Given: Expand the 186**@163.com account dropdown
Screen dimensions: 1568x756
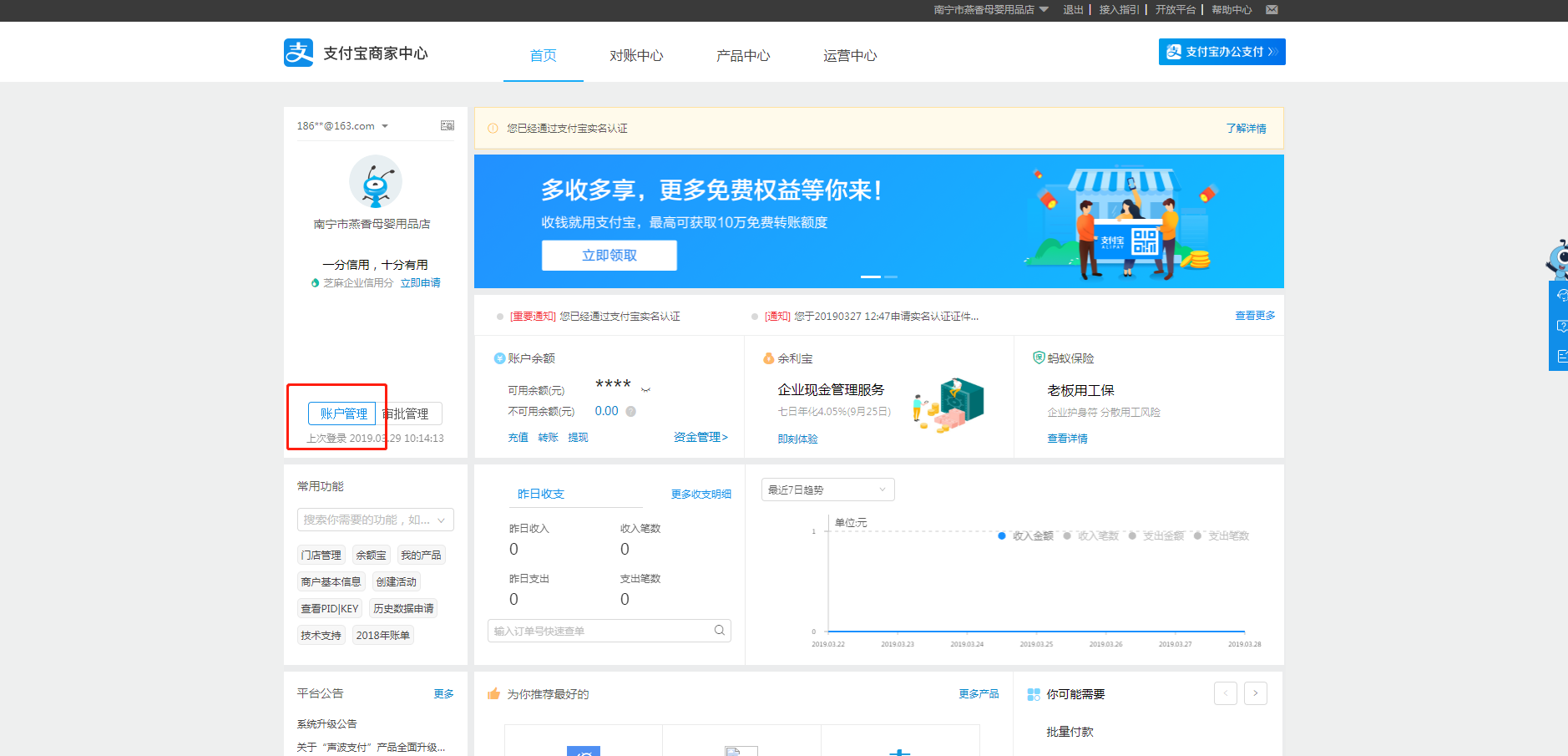Looking at the screenshot, I should point(385,126).
